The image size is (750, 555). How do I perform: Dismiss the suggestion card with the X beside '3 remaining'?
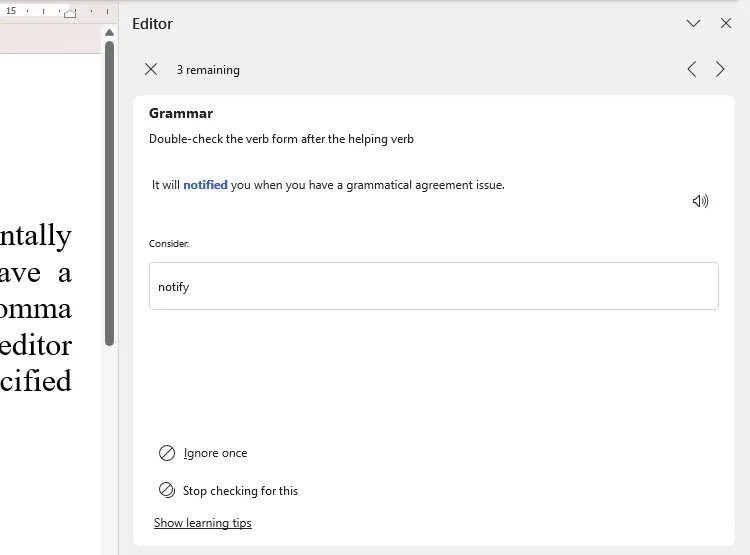[151, 69]
